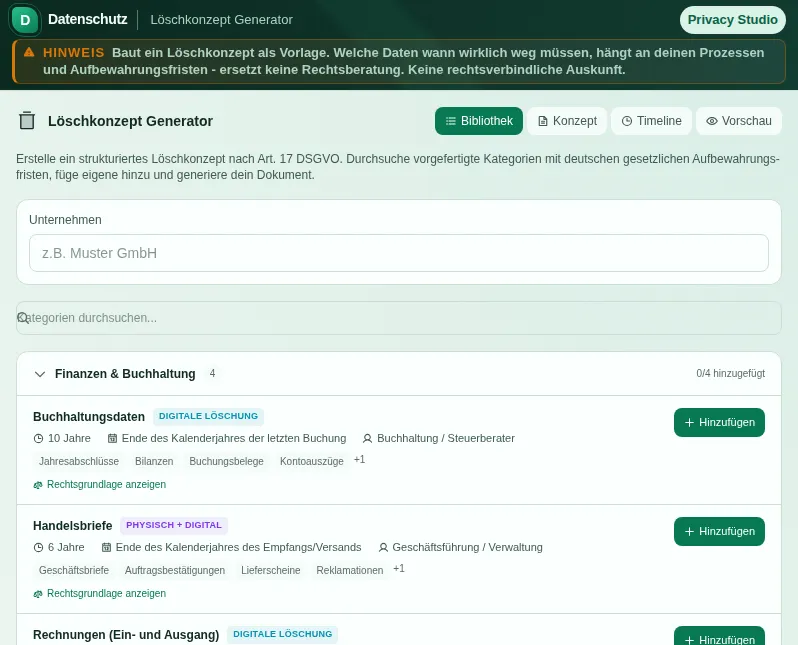Click the DIGITALE LÖSCHUNG badge on Rechnungen

[282, 634]
